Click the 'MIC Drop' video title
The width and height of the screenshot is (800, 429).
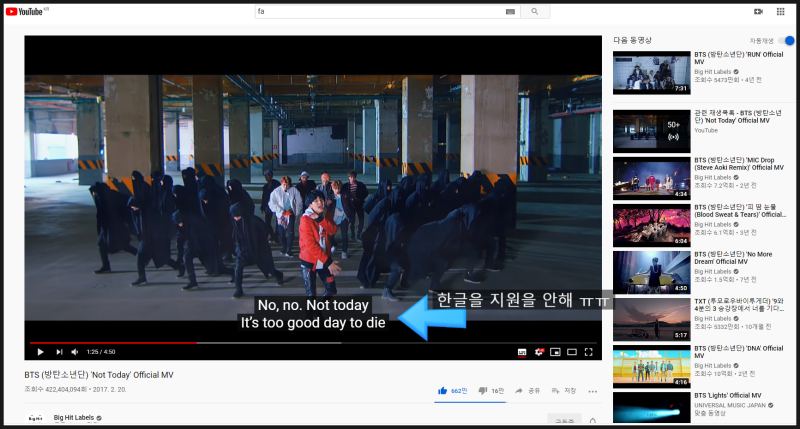738,164
